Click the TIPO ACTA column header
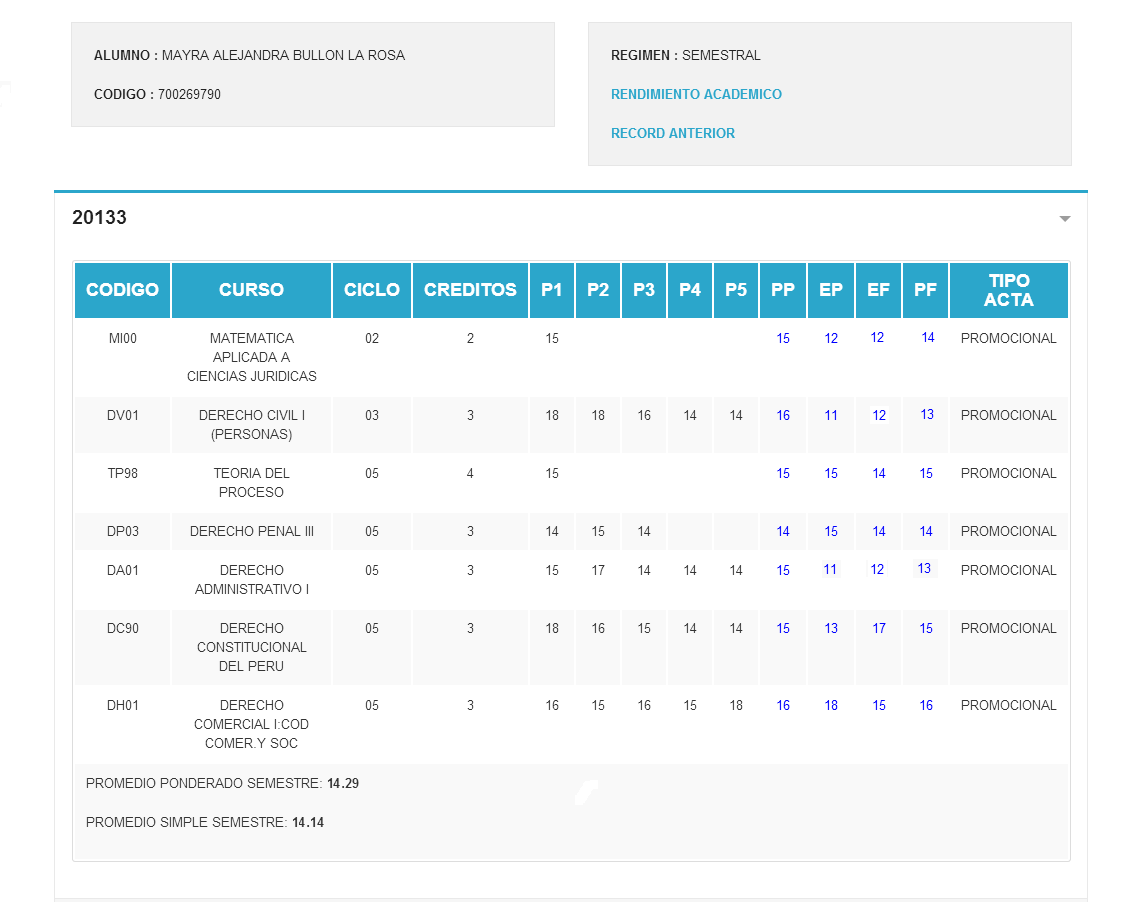Image resolution: width=1139 pixels, height=902 pixels. click(1008, 289)
